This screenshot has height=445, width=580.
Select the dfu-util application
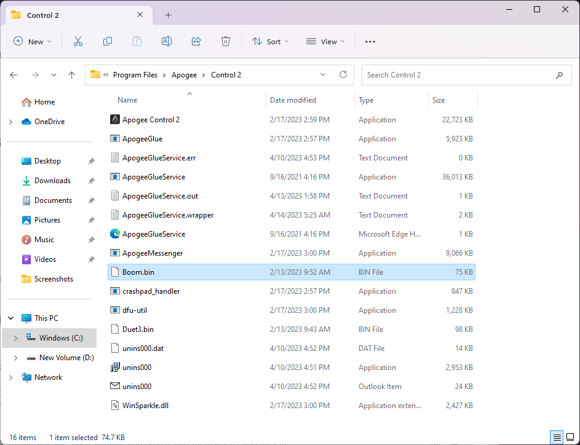(291, 310)
